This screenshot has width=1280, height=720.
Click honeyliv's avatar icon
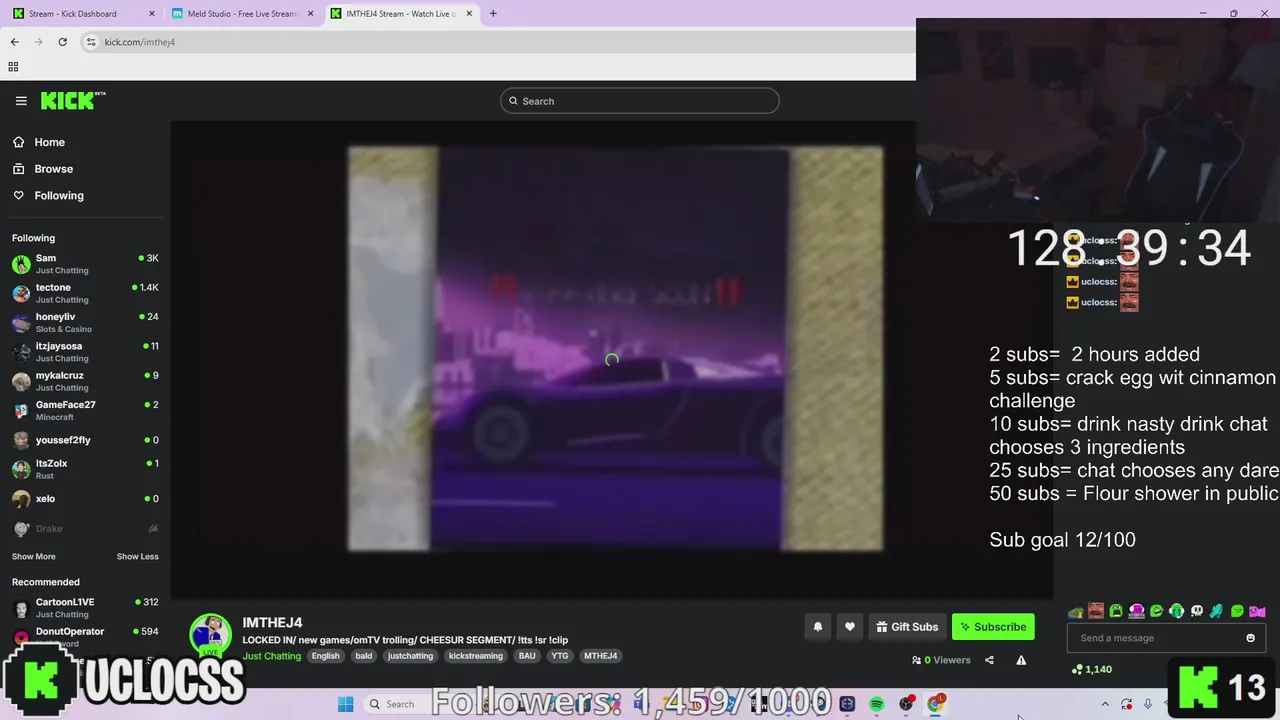[x=21, y=322]
